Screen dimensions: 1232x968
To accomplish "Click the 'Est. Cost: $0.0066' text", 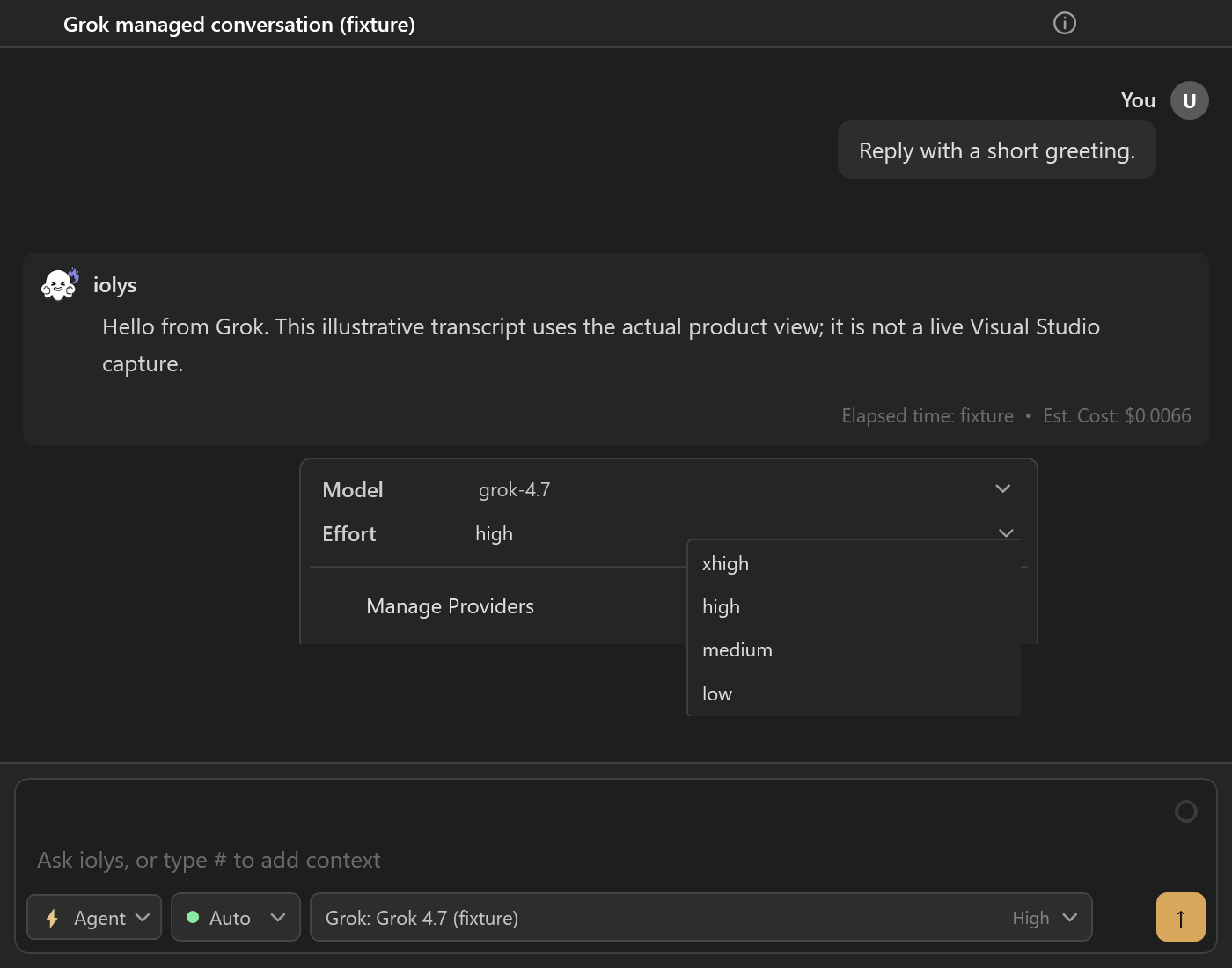I will [1117, 415].
